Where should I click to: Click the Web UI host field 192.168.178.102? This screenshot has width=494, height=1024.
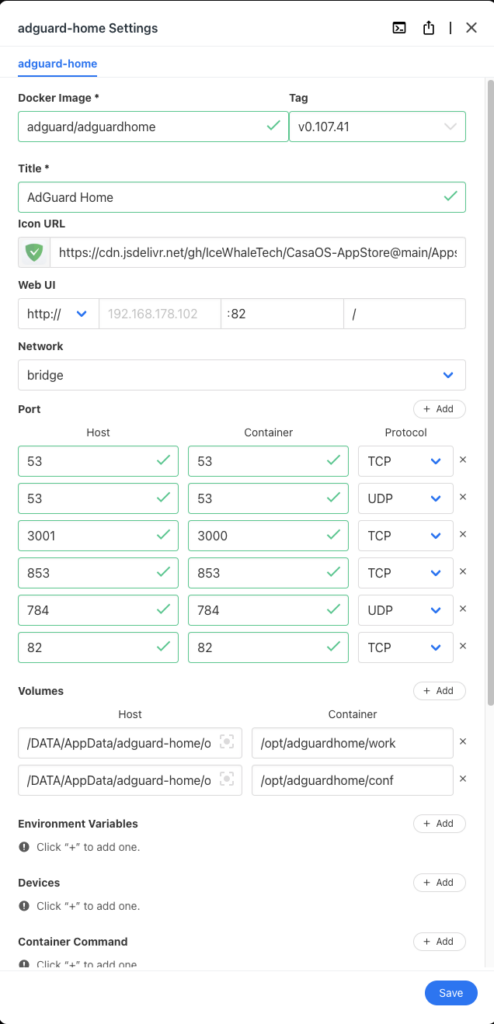pos(160,314)
